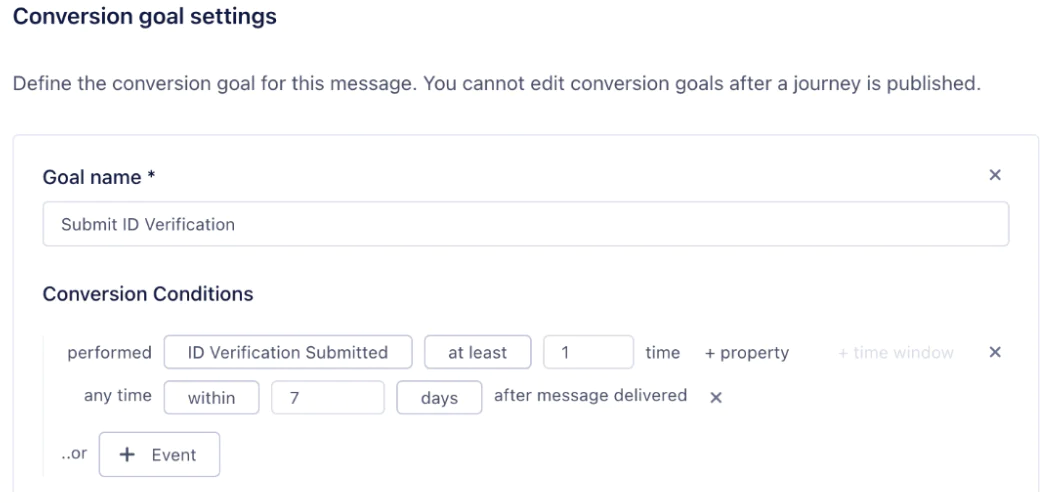The width and height of the screenshot is (1046, 503).
Task: Click the 'after message delivered' text
Action: [x=590, y=396]
